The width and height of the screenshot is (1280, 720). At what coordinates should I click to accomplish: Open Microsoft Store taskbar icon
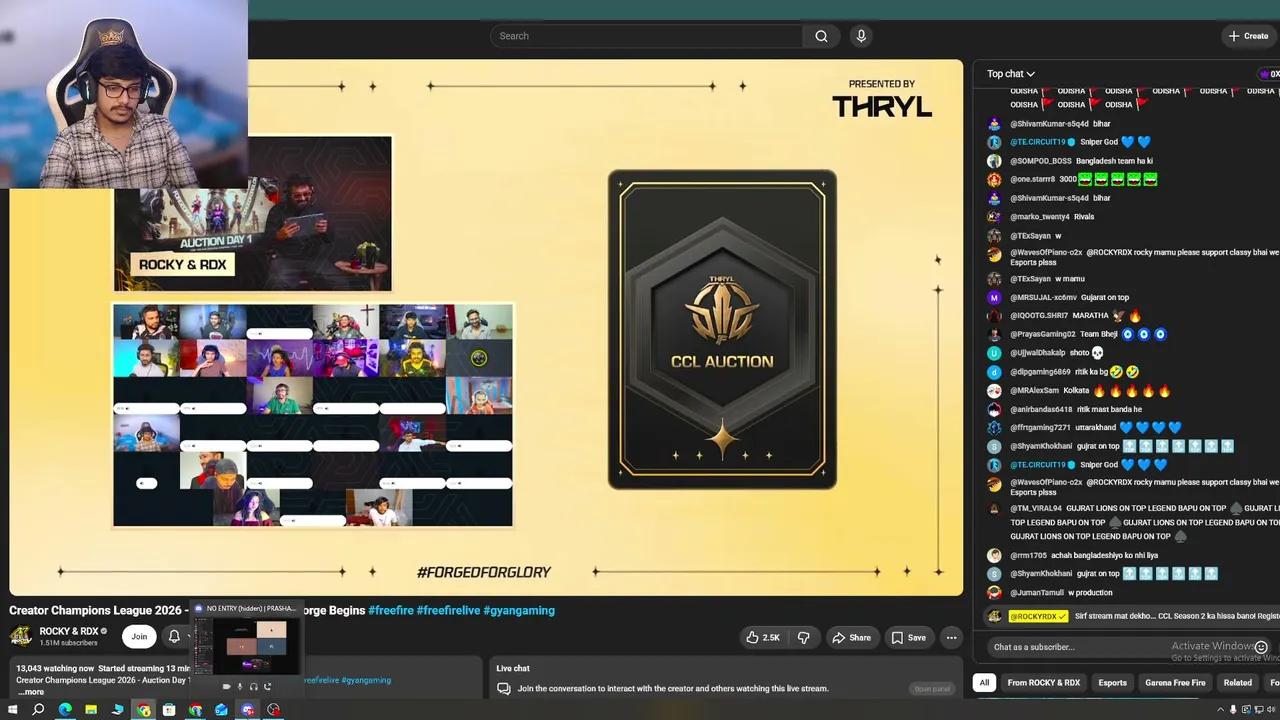[169, 710]
